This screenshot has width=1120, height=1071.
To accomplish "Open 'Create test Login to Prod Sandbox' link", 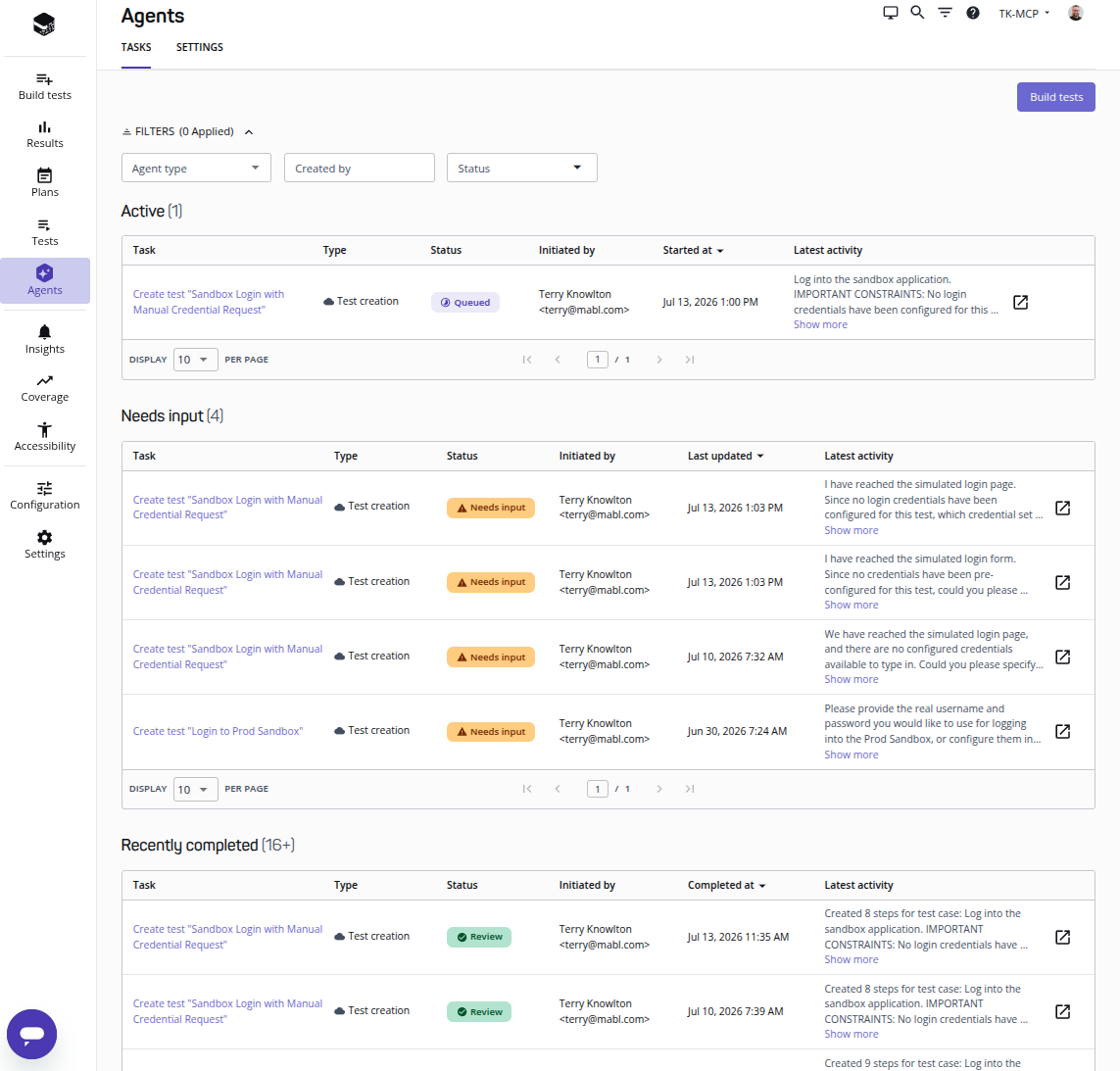I will pos(218,731).
